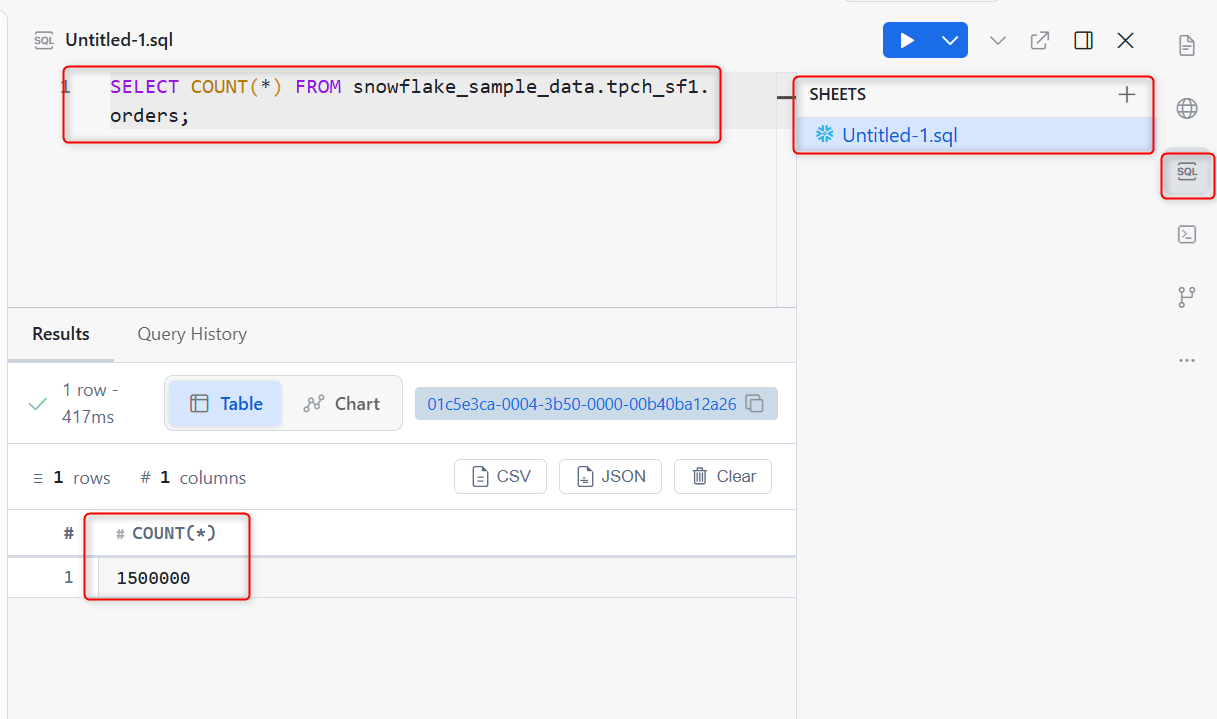Open the globe icon in right sidebar
This screenshot has height=719, width=1217.
tap(1187, 108)
